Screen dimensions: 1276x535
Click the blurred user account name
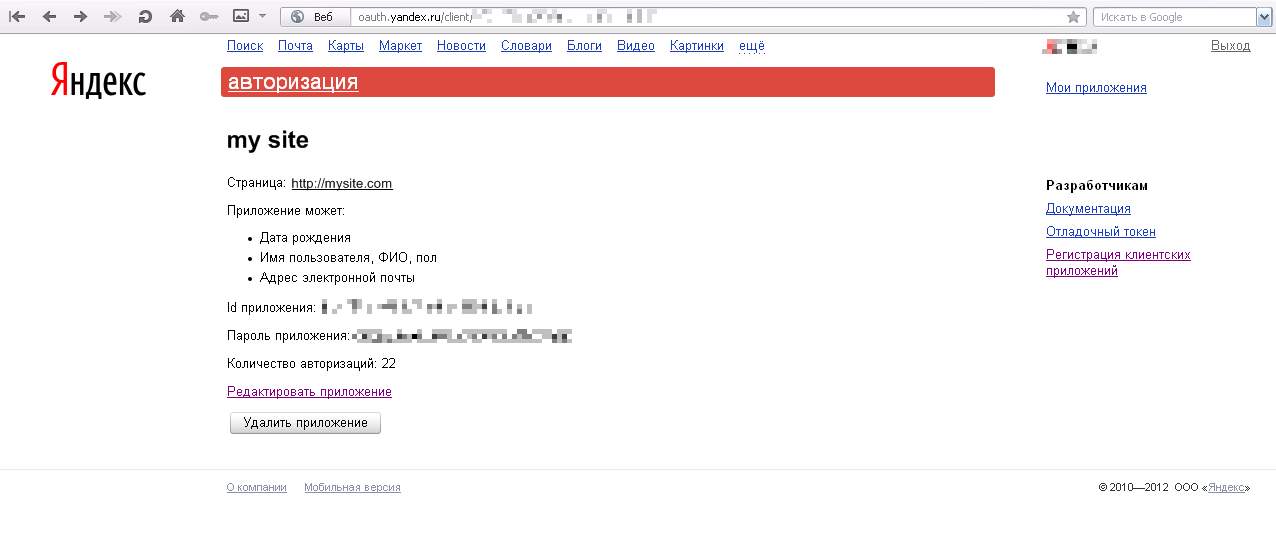1070,46
